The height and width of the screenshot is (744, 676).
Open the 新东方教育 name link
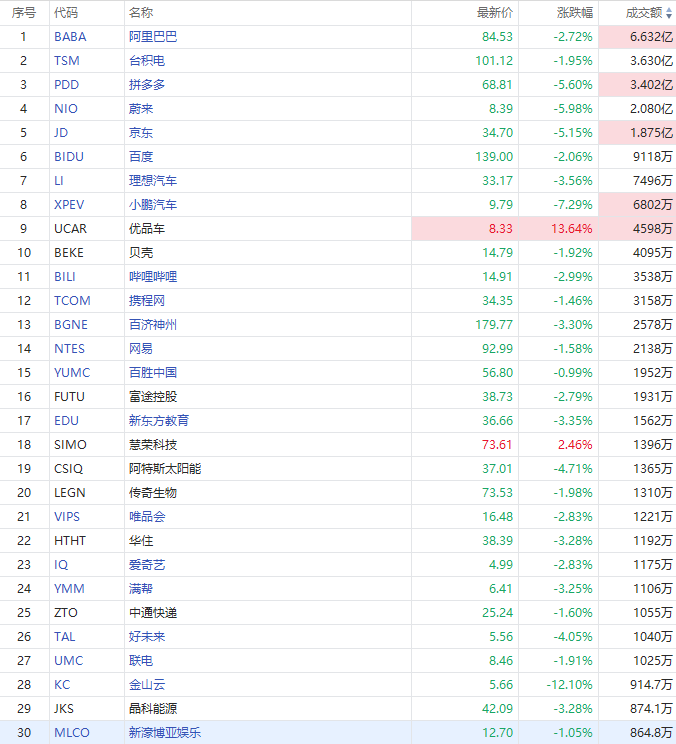tap(159, 421)
